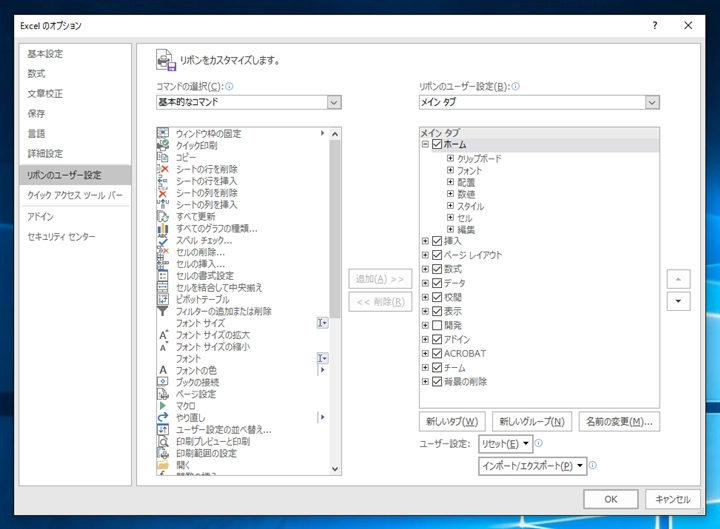Open the 詳細設定 category
Image resolution: width=720 pixels, height=529 pixels.
(45, 153)
